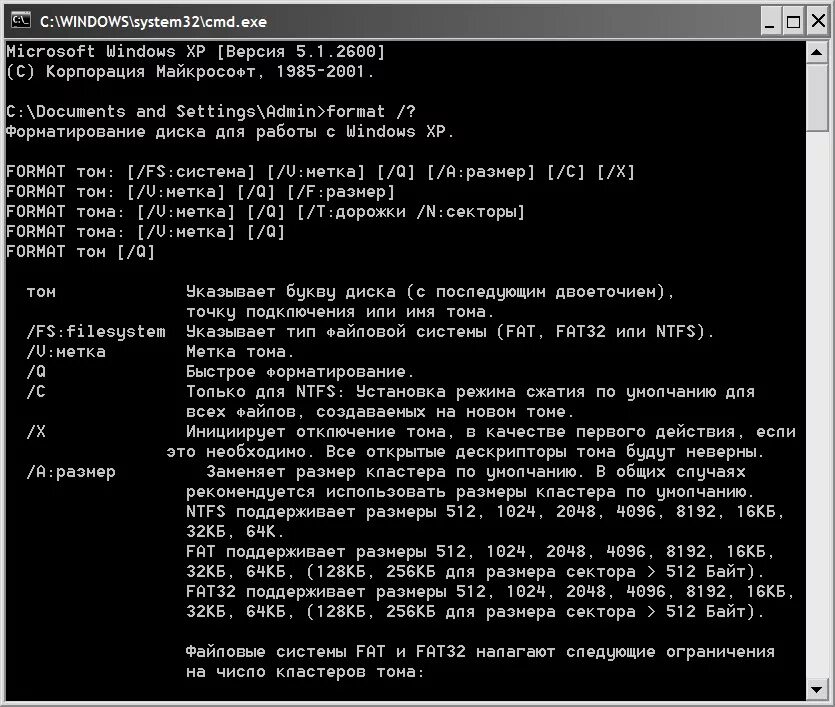Open the cmd.exe system menu icon
The width and height of the screenshot is (835, 707).
21,21
